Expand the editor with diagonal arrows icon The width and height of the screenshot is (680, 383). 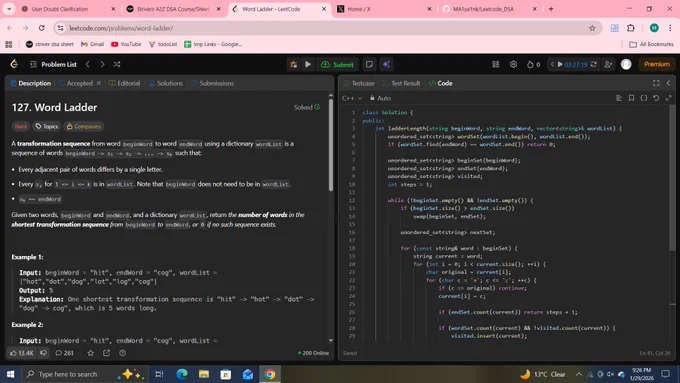tap(669, 98)
